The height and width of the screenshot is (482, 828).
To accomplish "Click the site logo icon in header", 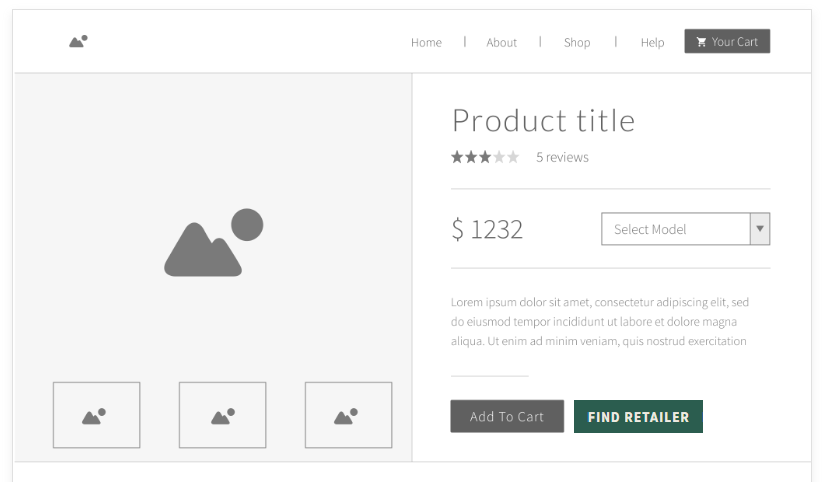I will pyautogui.click(x=78, y=41).
